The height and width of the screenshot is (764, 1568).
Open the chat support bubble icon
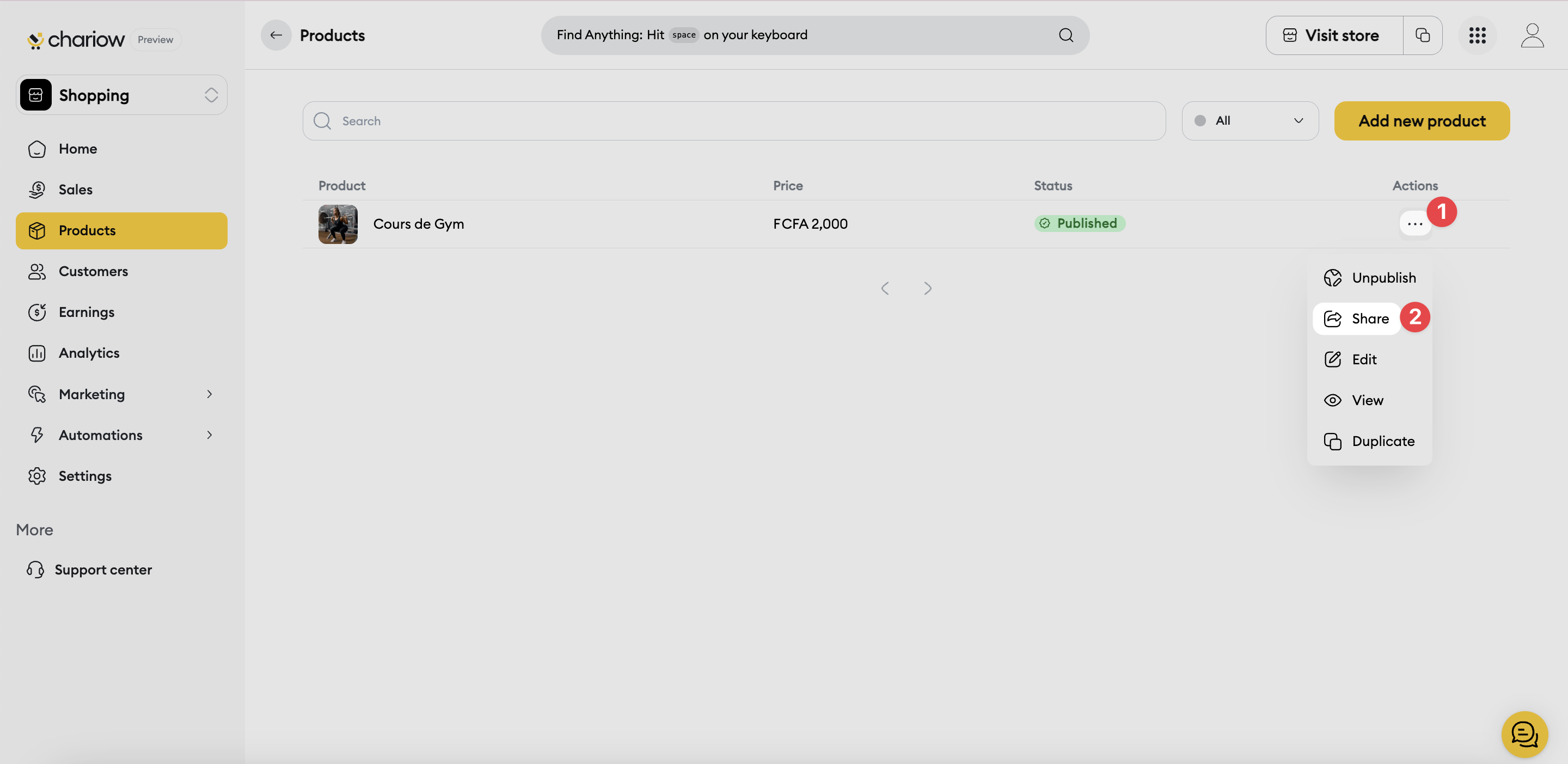click(x=1525, y=734)
